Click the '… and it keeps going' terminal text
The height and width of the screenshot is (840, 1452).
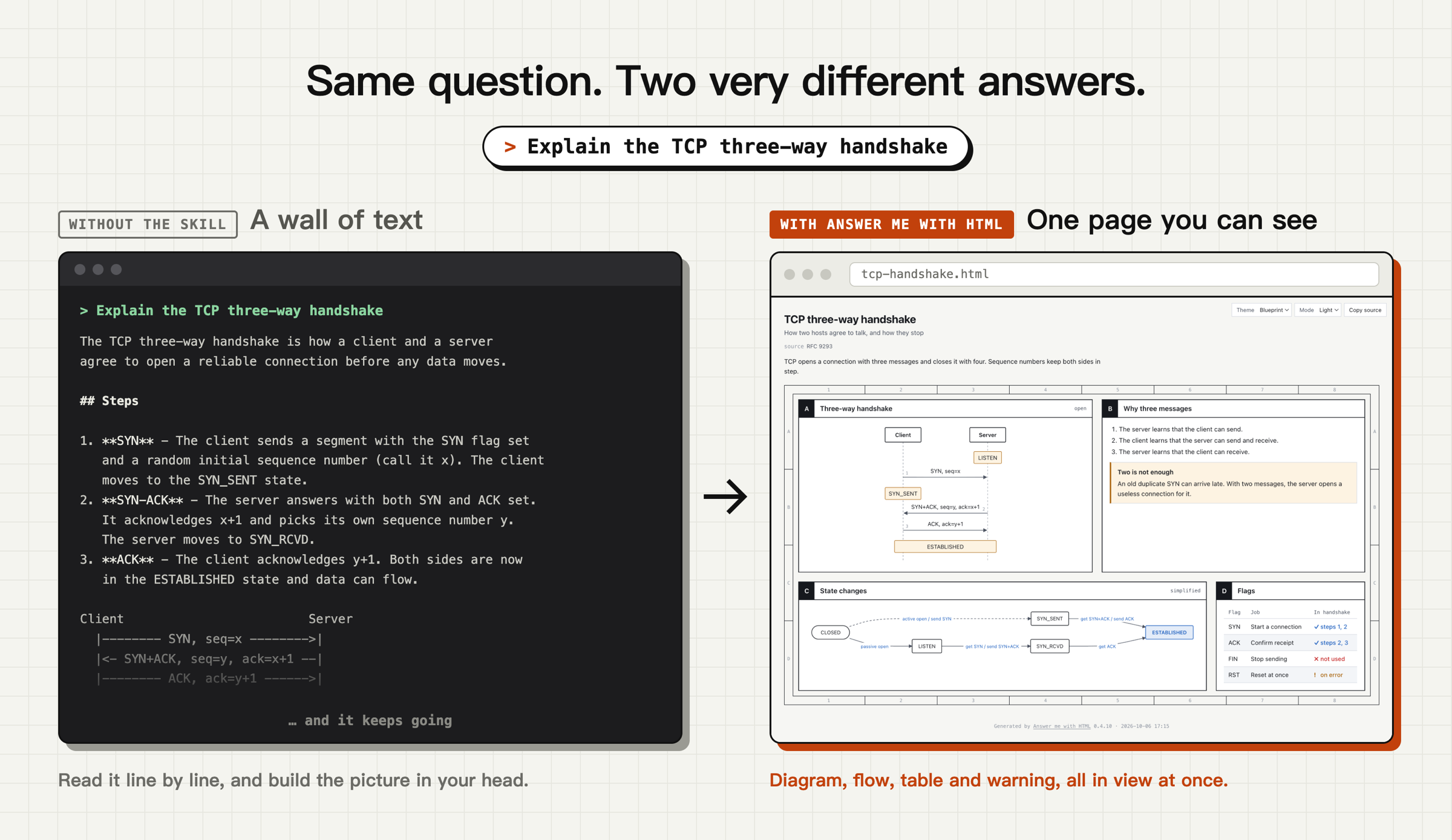[x=370, y=721]
